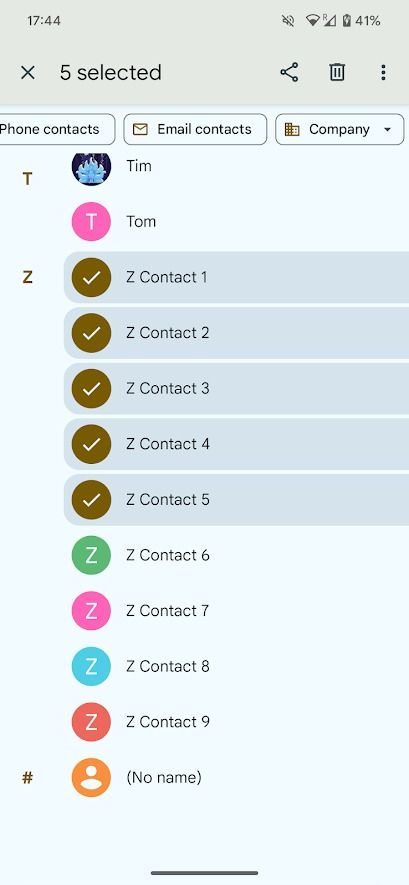Jump to the Z section letter
Viewport: 409px width, 885px height.
tap(27, 277)
